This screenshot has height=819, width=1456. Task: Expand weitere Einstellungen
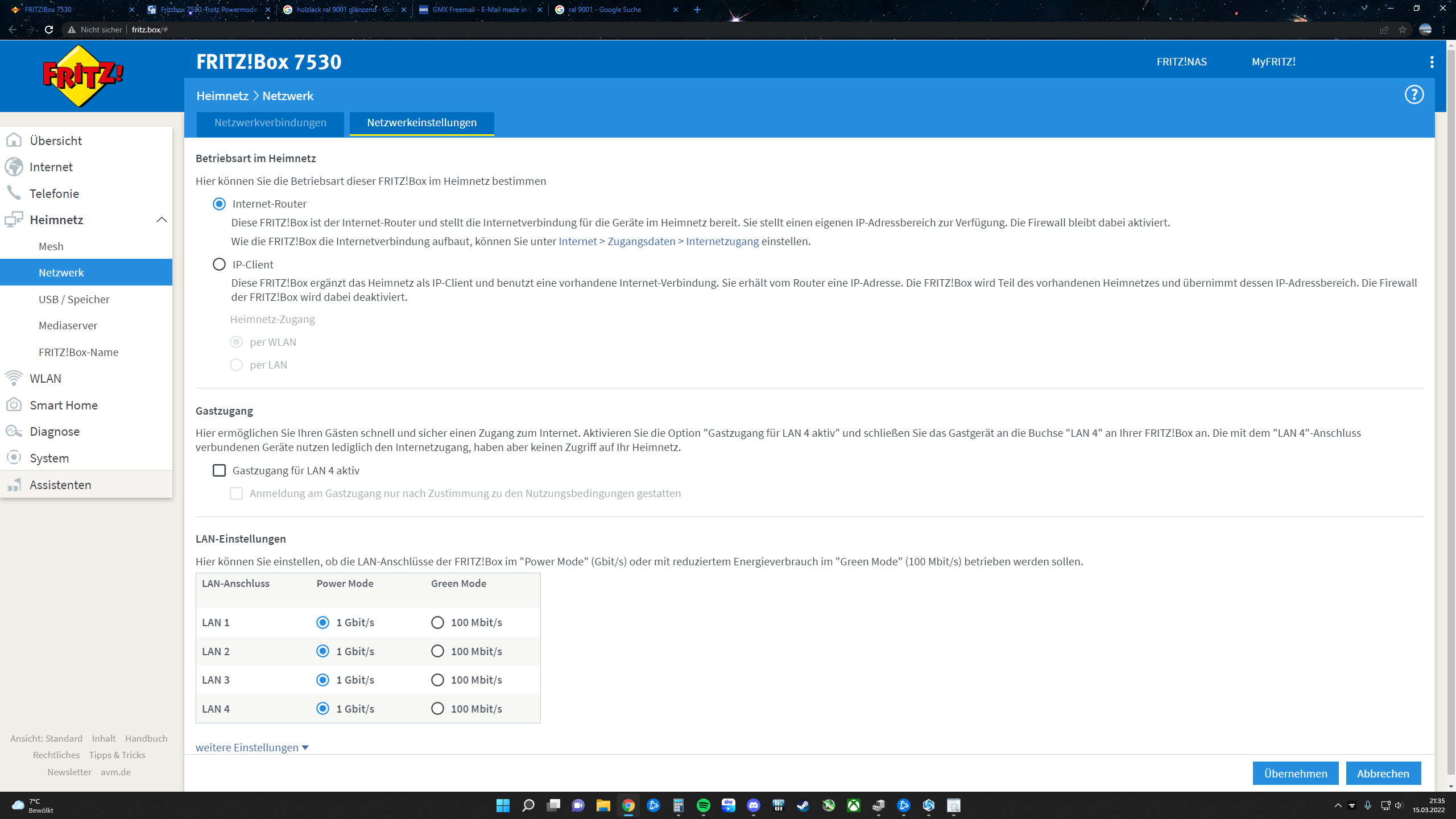252,747
